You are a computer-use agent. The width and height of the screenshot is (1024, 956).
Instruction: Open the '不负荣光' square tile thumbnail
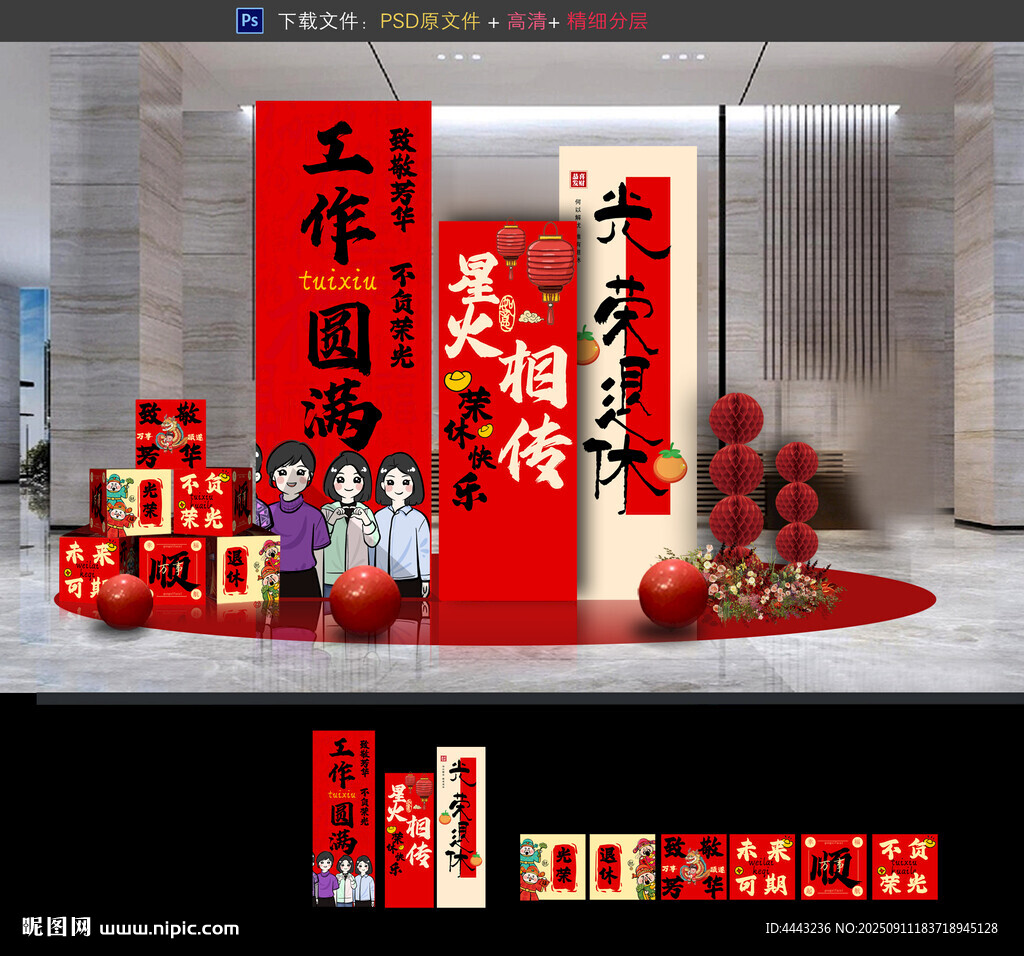pos(904,867)
